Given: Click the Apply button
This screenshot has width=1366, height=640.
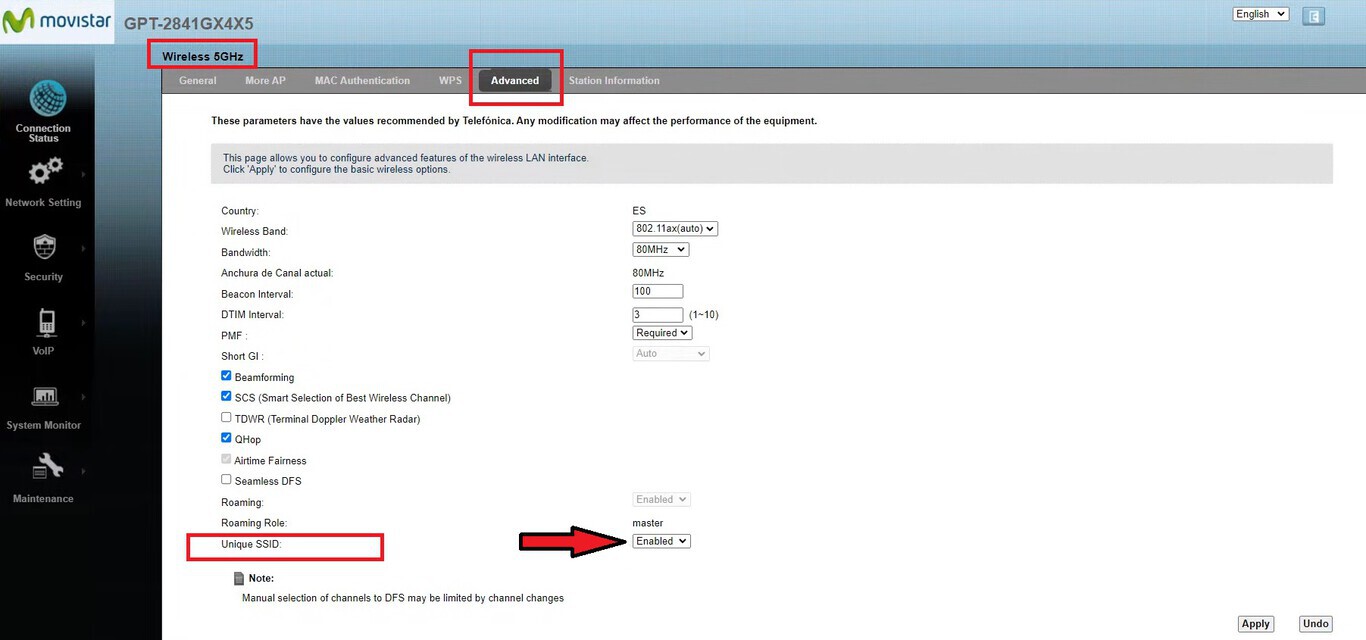Looking at the screenshot, I should click(x=1255, y=623).
